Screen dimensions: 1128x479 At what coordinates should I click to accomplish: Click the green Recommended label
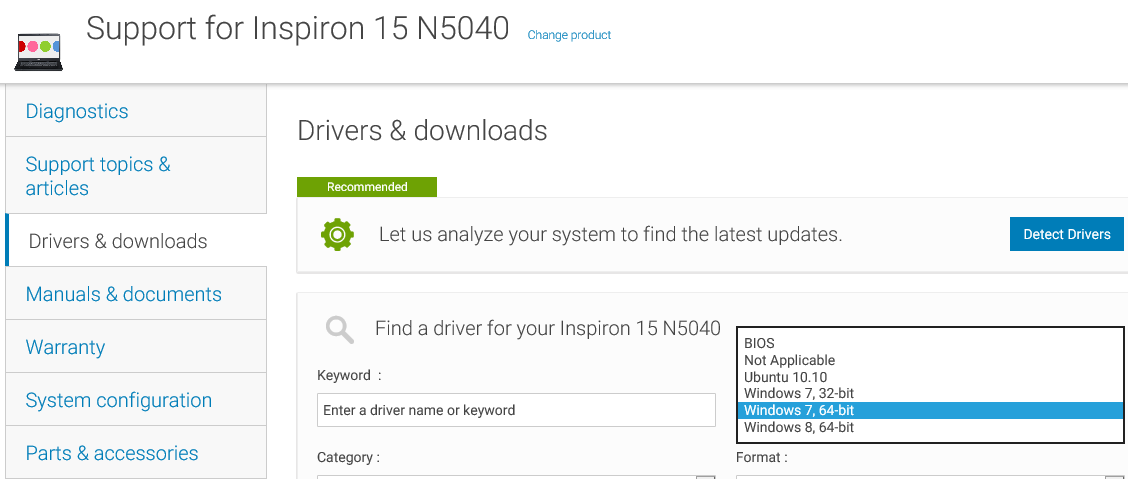click(x=367, y=187)
